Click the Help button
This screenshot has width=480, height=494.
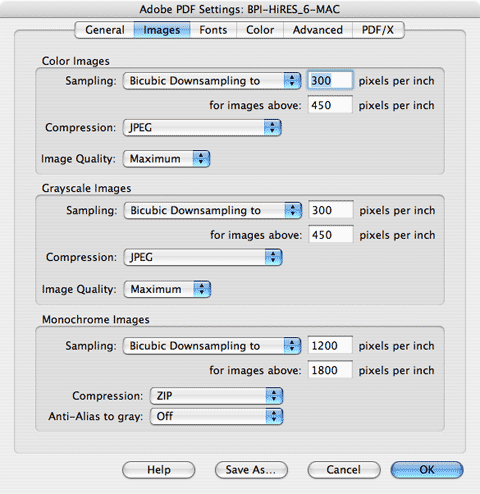[x=159, y=470]
